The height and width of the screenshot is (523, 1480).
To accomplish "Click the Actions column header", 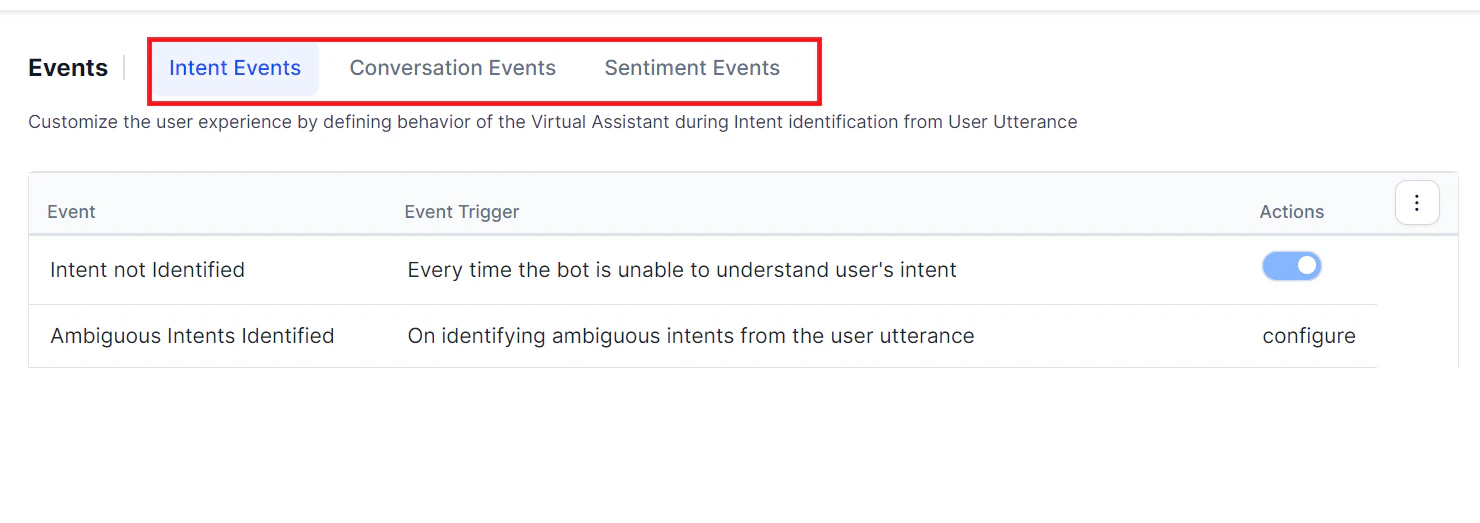I will 1291,212.
